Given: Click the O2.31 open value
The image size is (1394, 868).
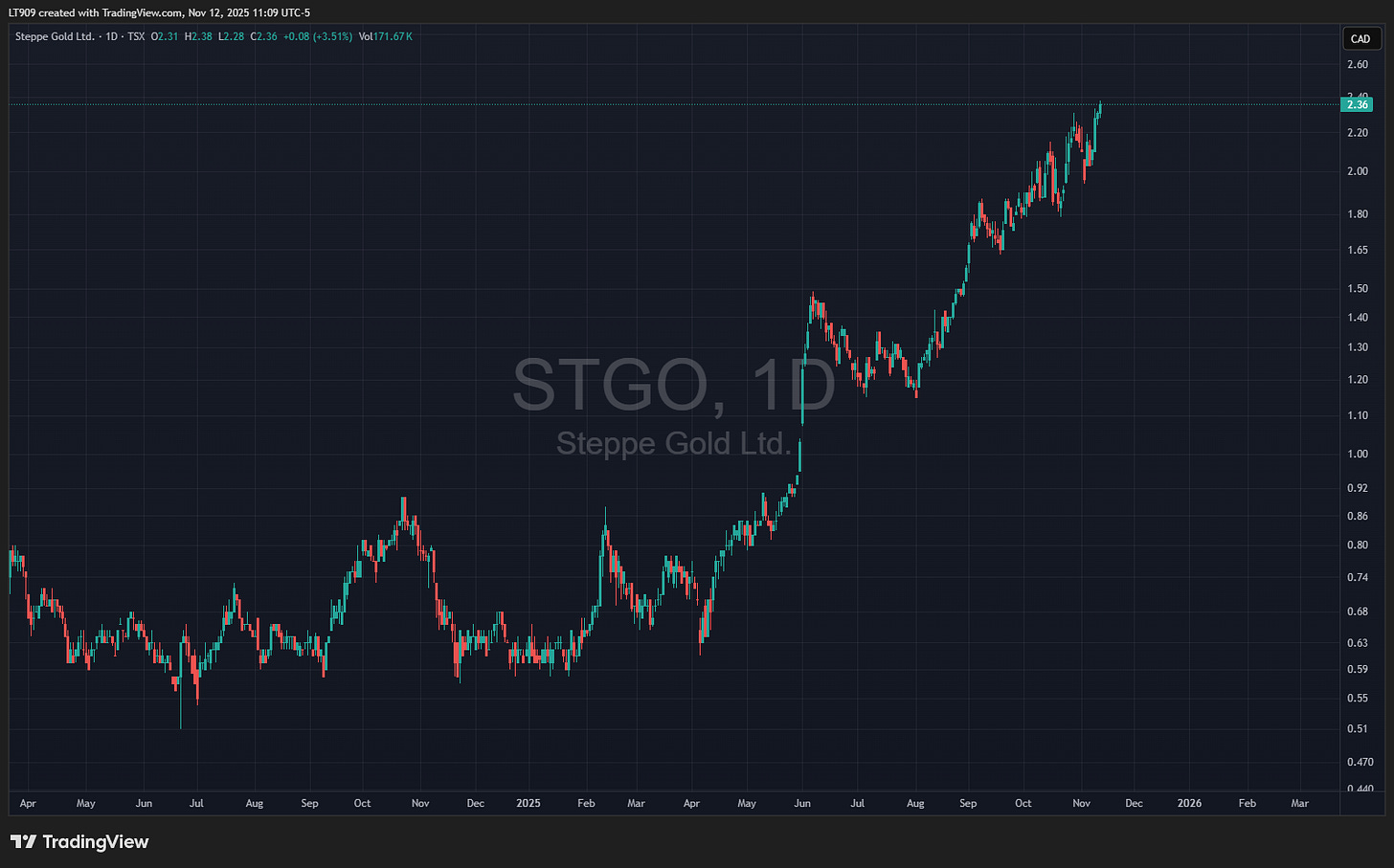Looking at the screenshot, I should click(x=165, y=36).
